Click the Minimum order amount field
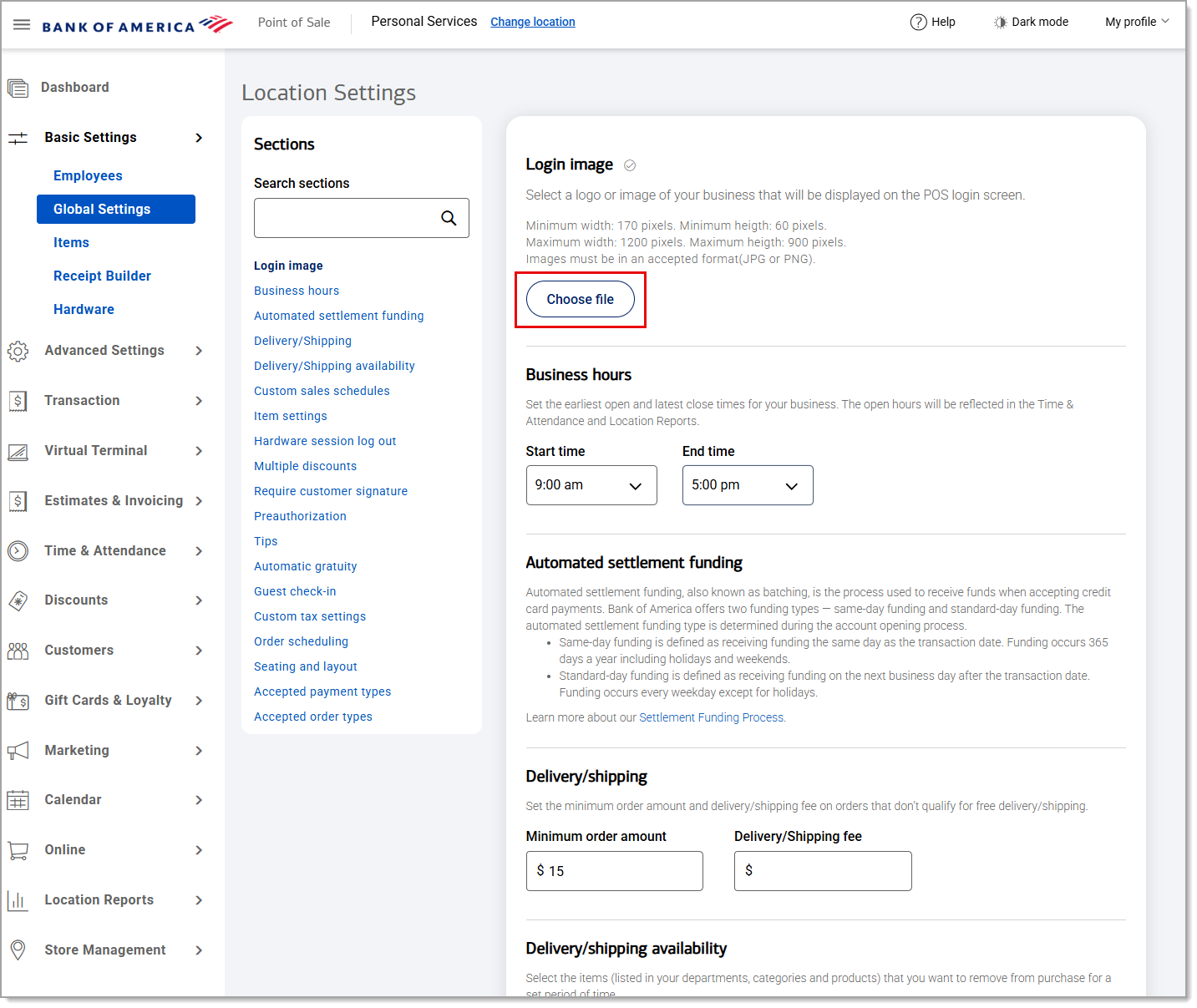Viewport: 1197px width, 1008px height. pos(614,871)
